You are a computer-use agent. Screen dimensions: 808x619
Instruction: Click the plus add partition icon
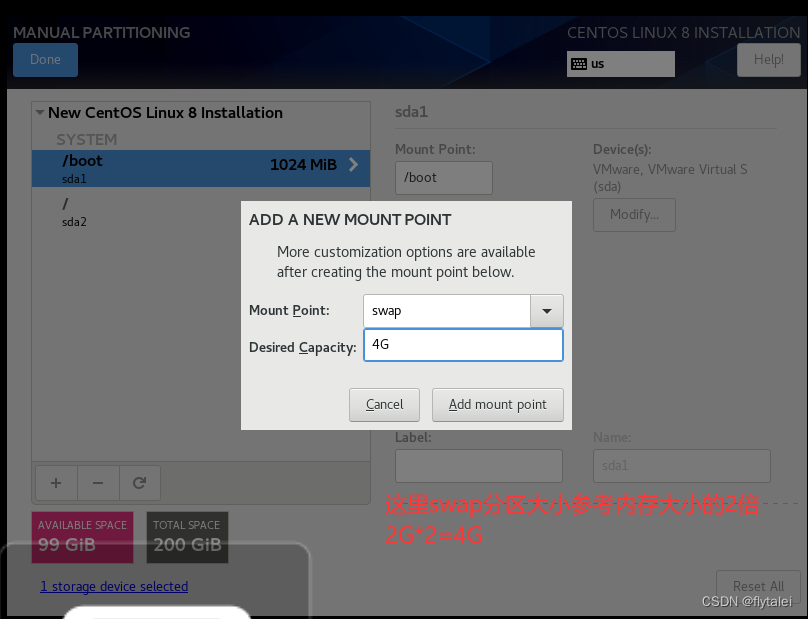[56, 483]
